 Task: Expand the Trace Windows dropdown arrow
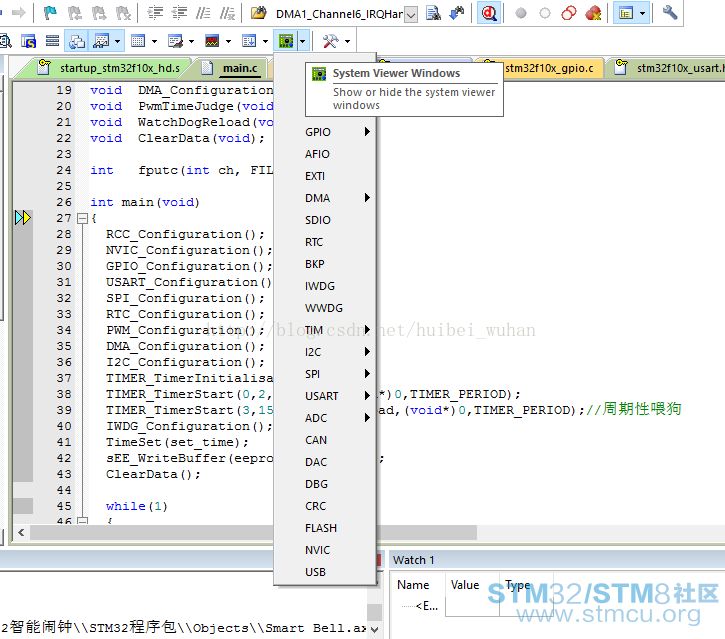(x=265, y=42)
